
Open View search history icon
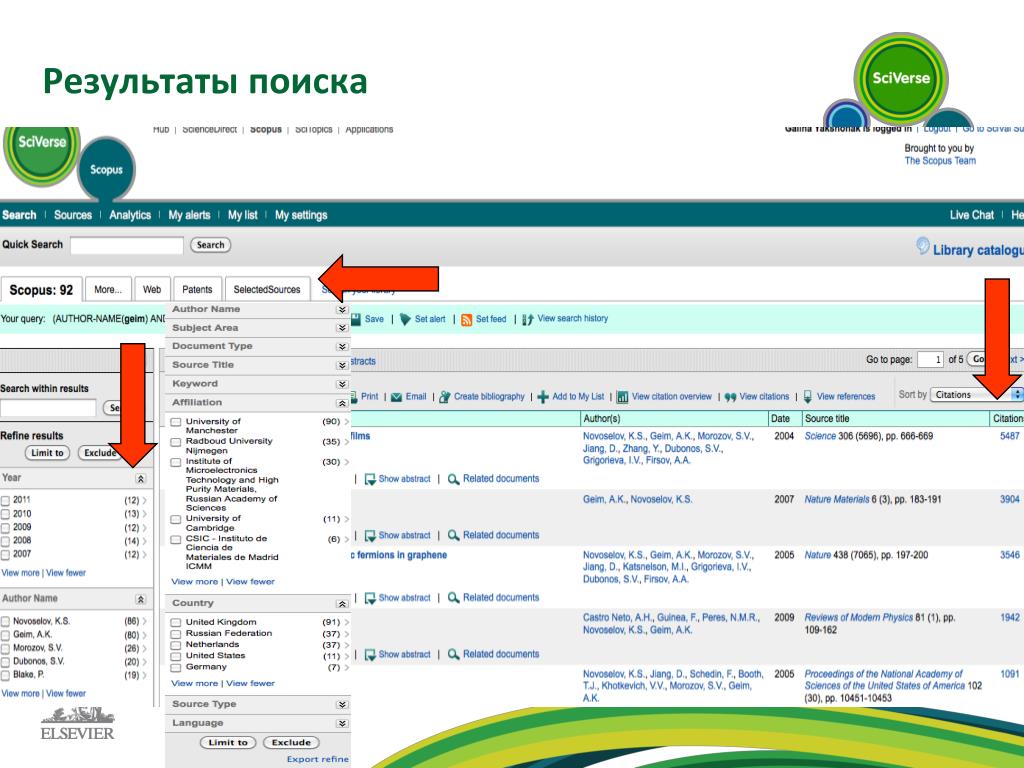pos(528,319)
